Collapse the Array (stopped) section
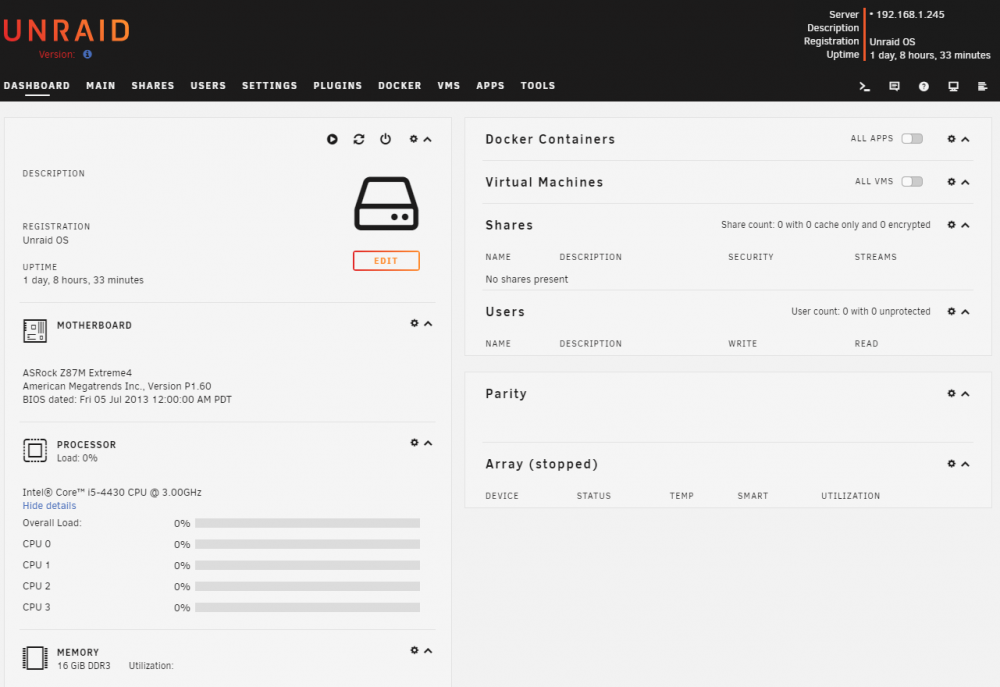The height and width of the screenshot is (687, 1000). tap(966, 464)
